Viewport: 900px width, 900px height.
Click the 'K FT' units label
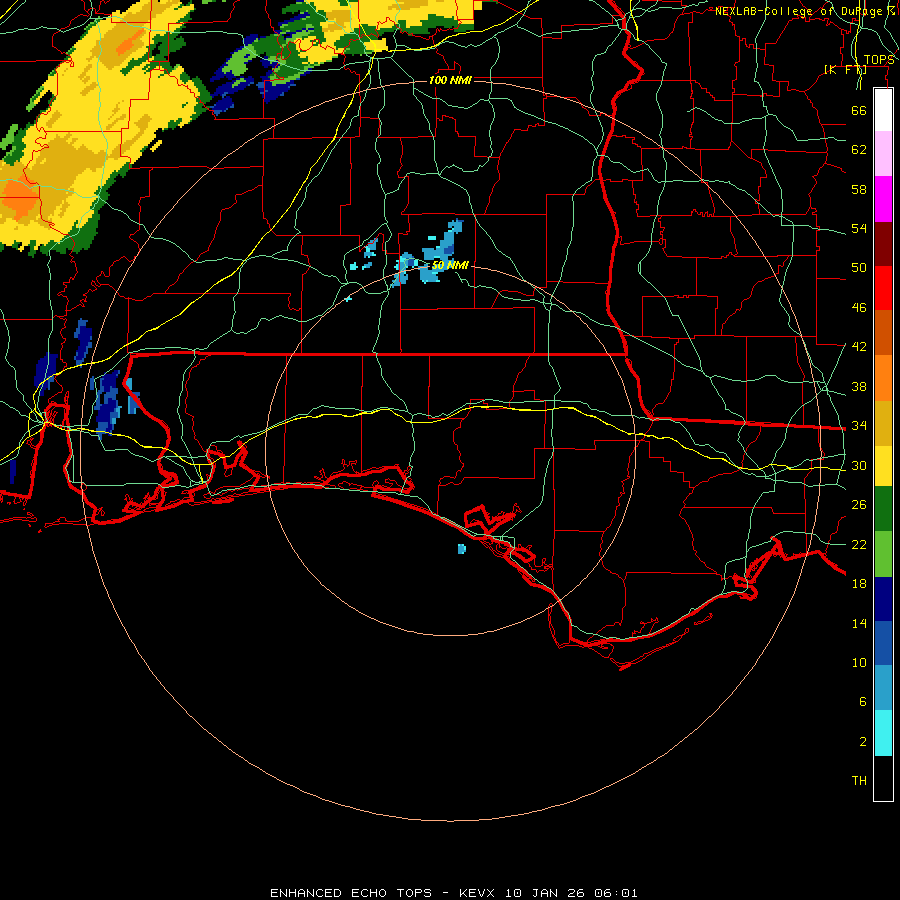(x=845, y=70)
